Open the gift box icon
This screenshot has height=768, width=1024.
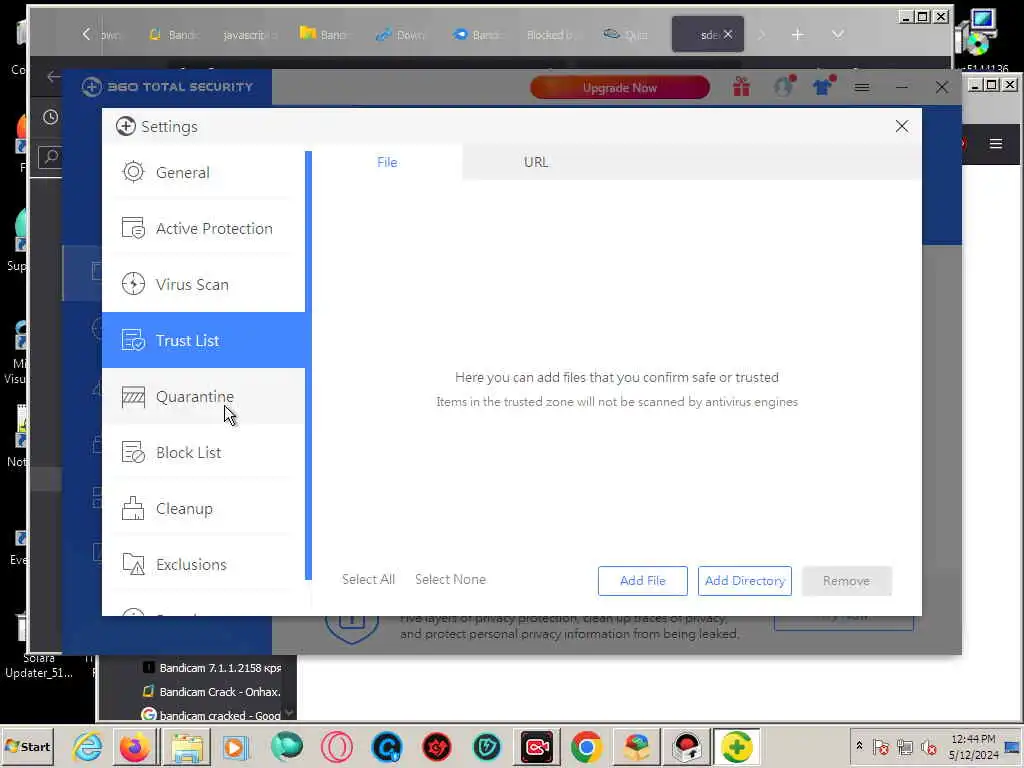(x=741, y=87)
